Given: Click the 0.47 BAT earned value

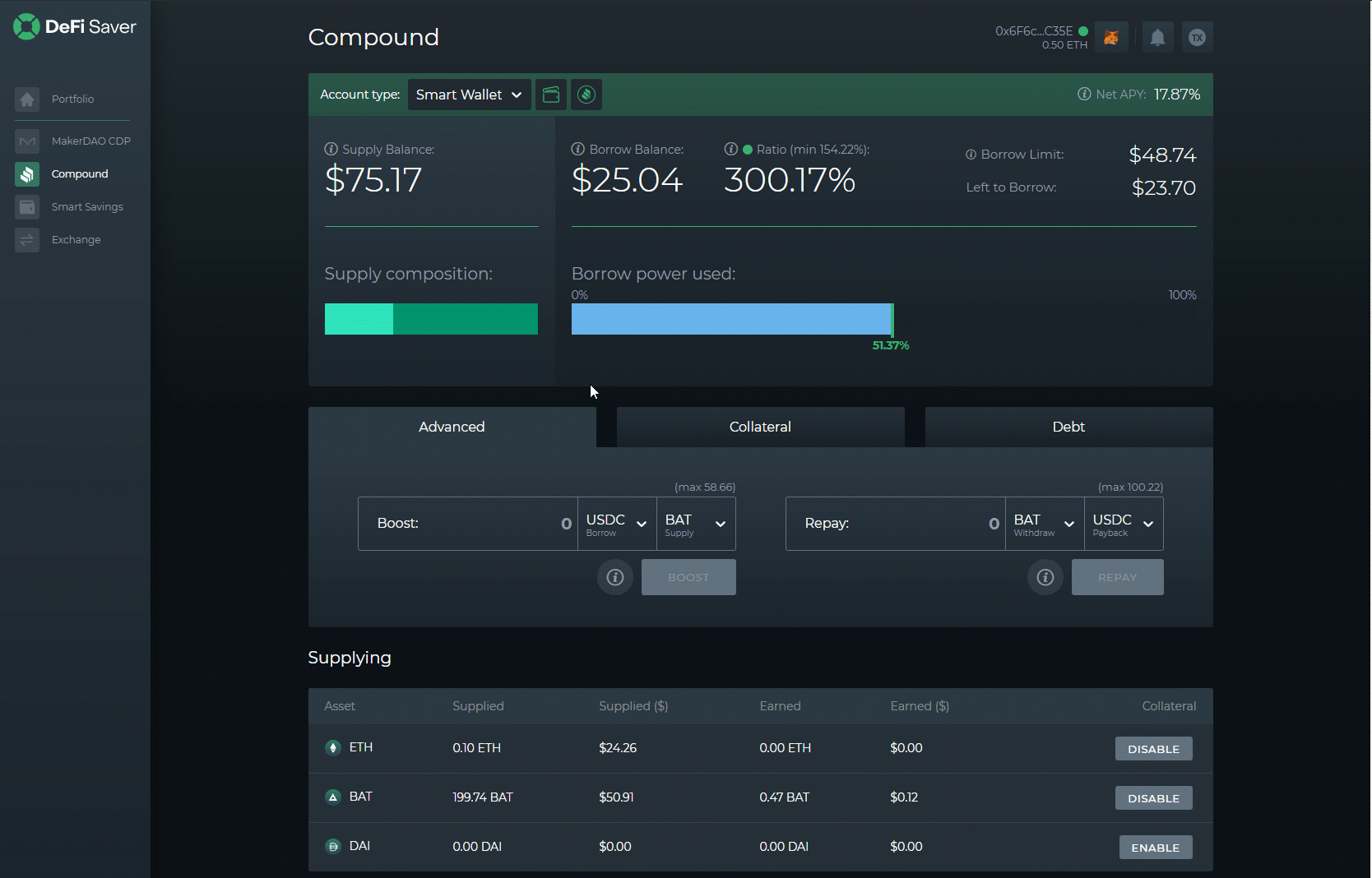Looking at the screenshot, I should tap(785, 797).
